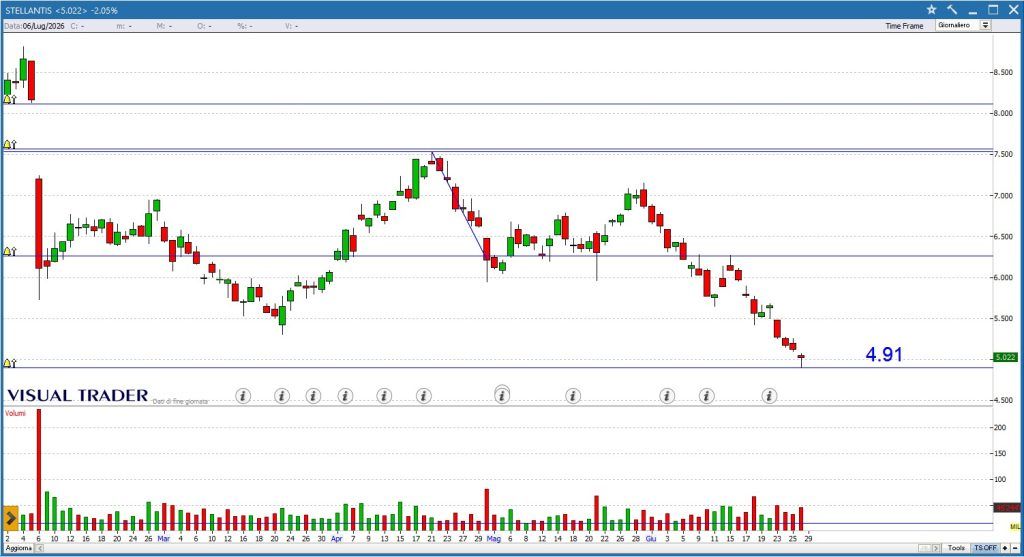The width and height of the screenshot is (1024, 557).
Task: Select the blue trendline drawn from the April peak
Action: tap(458, 206)
